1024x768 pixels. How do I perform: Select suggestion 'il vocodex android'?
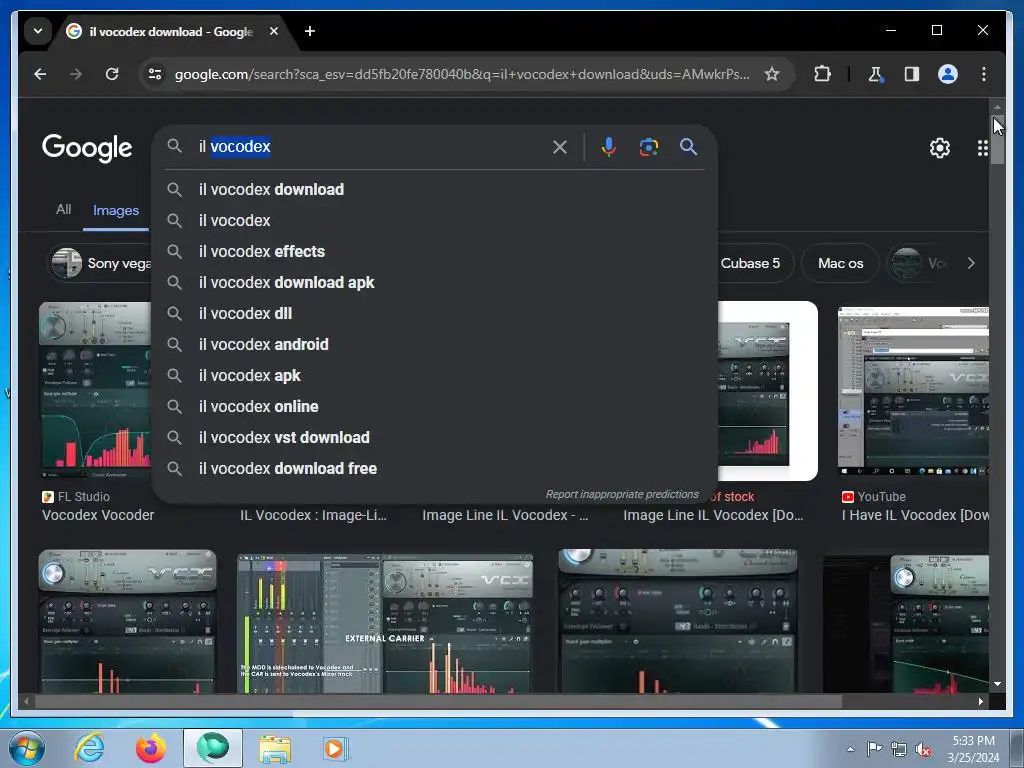click(x=435, y=344)
